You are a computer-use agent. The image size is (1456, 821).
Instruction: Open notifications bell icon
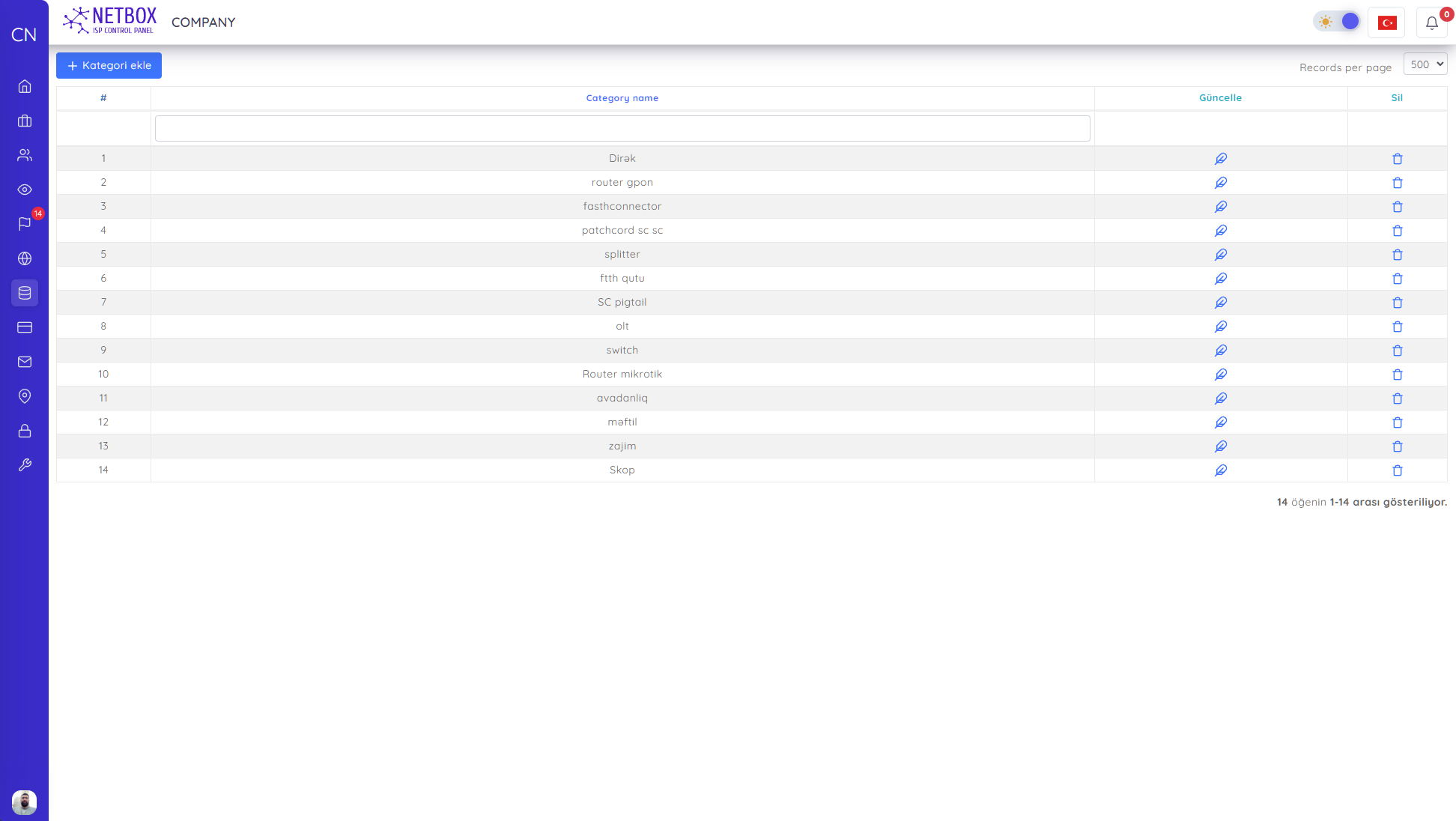[x=1431, y=22]
